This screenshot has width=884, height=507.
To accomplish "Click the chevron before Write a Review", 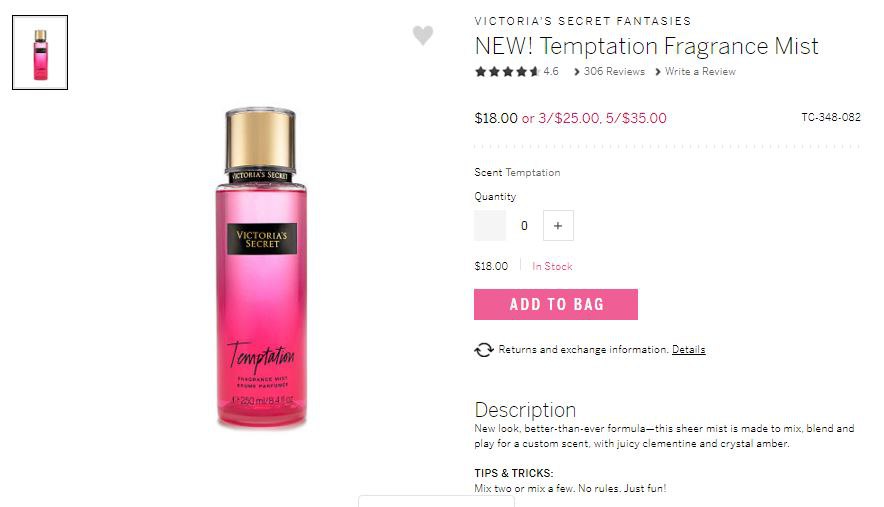I will 658,72.
